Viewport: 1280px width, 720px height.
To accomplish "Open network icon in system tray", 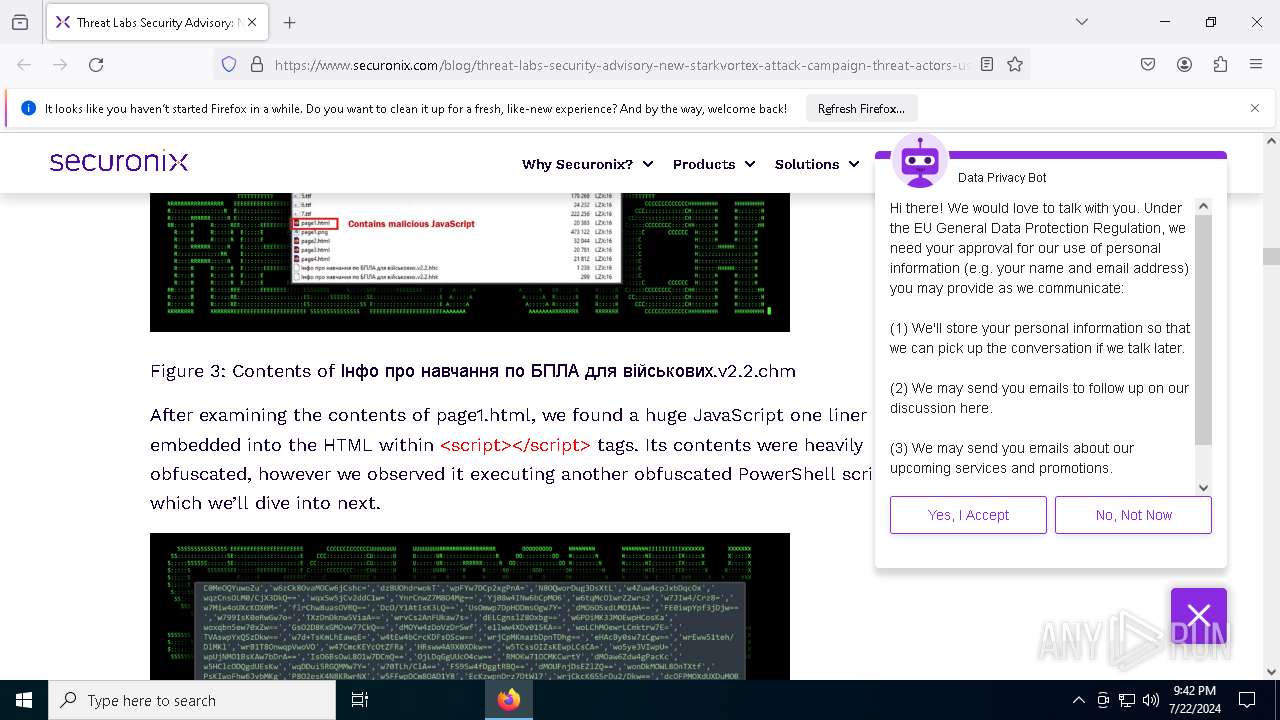I will tap(1127, 700).
